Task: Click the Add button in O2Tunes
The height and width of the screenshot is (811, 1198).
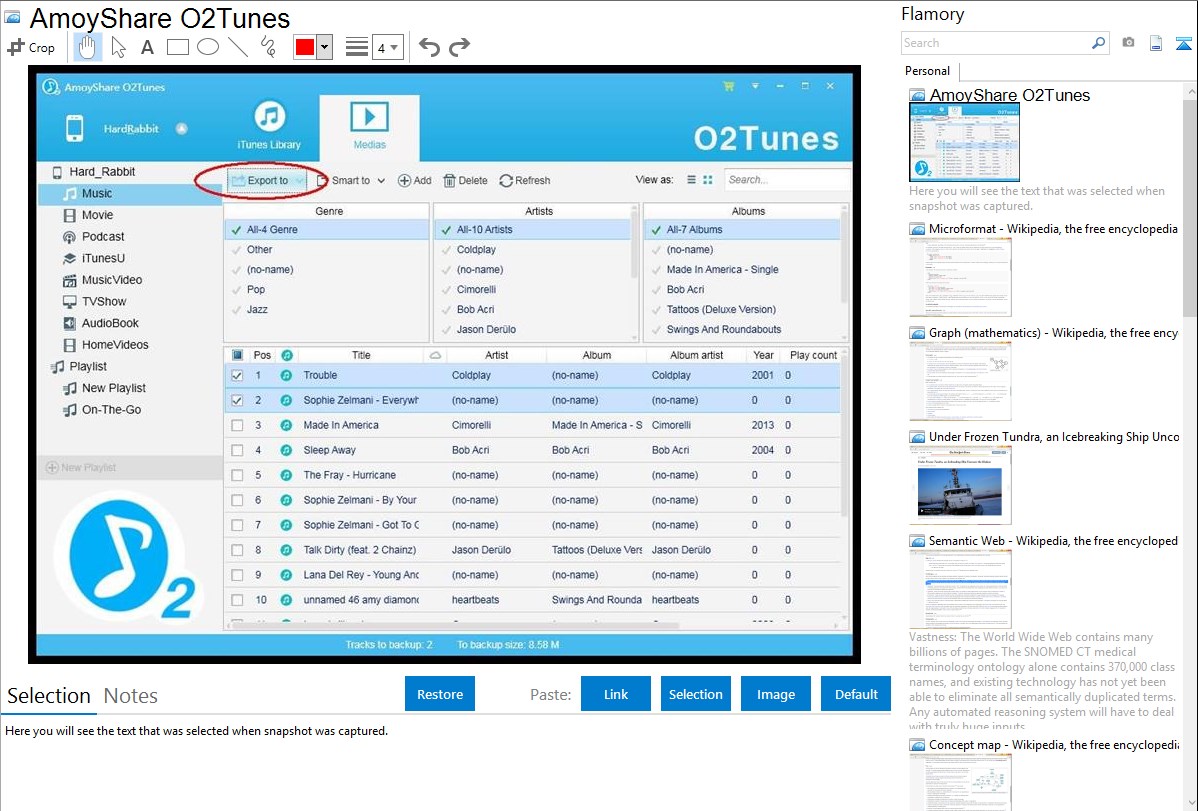Action: click(x=415, y=180)
